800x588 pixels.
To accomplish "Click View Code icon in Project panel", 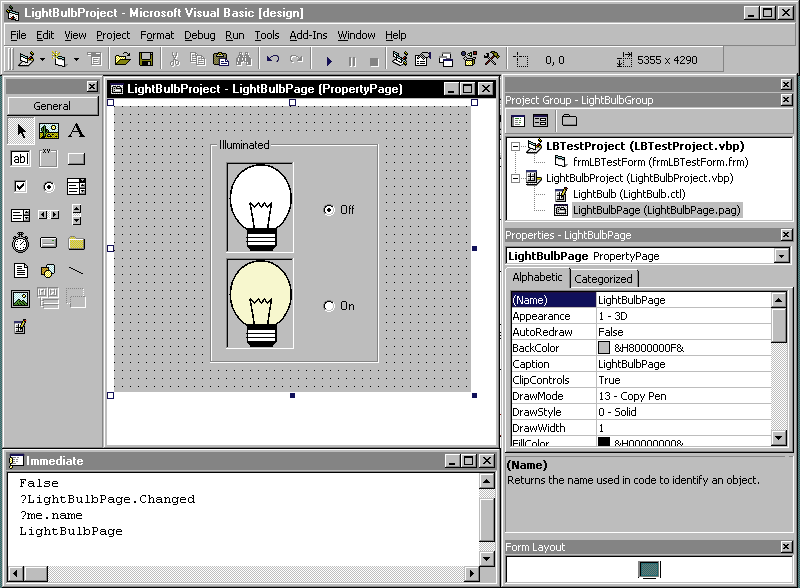I will pyautogui.click(x=518, y=121).
